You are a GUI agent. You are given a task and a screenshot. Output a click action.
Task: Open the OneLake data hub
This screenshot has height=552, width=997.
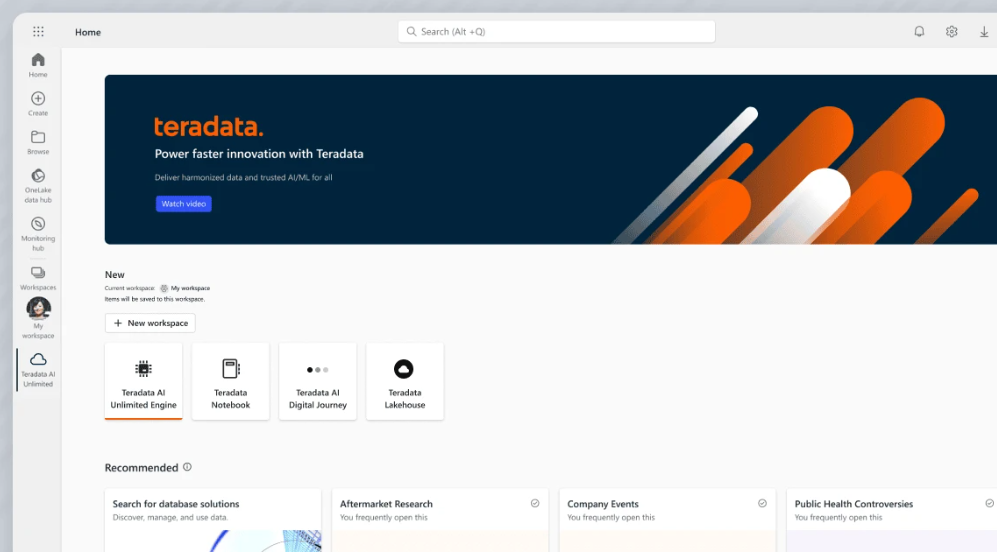(38, 186)
